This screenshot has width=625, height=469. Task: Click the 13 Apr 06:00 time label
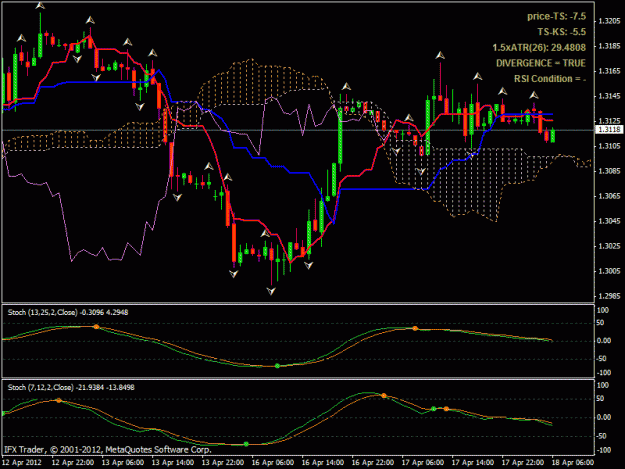[x=123, y=463]
